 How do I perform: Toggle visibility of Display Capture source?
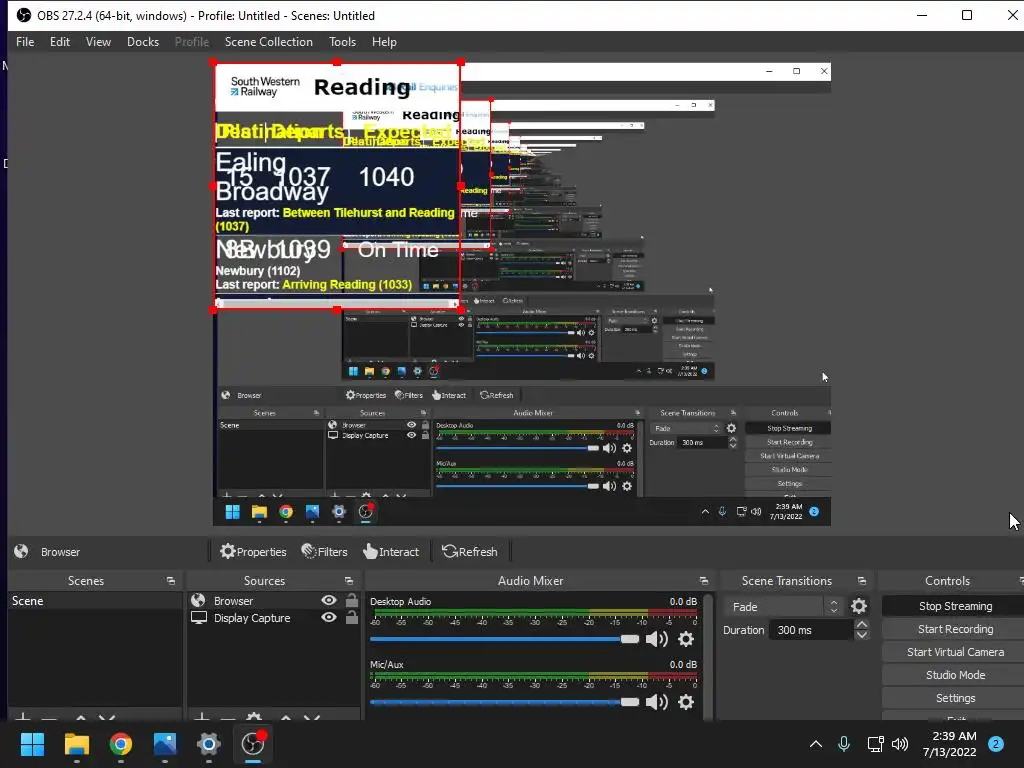(329, 617)
